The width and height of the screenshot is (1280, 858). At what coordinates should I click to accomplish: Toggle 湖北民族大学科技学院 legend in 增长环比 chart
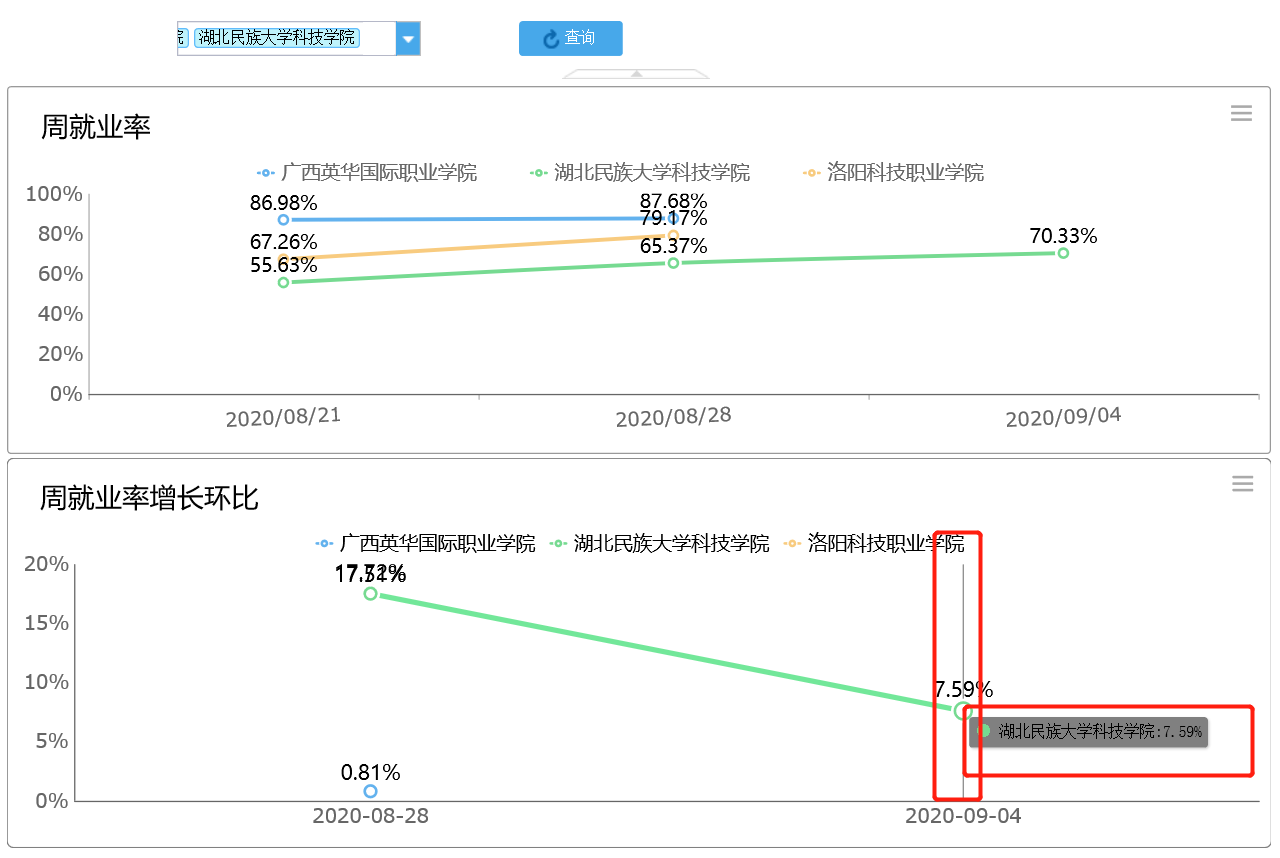click(660, 543)
